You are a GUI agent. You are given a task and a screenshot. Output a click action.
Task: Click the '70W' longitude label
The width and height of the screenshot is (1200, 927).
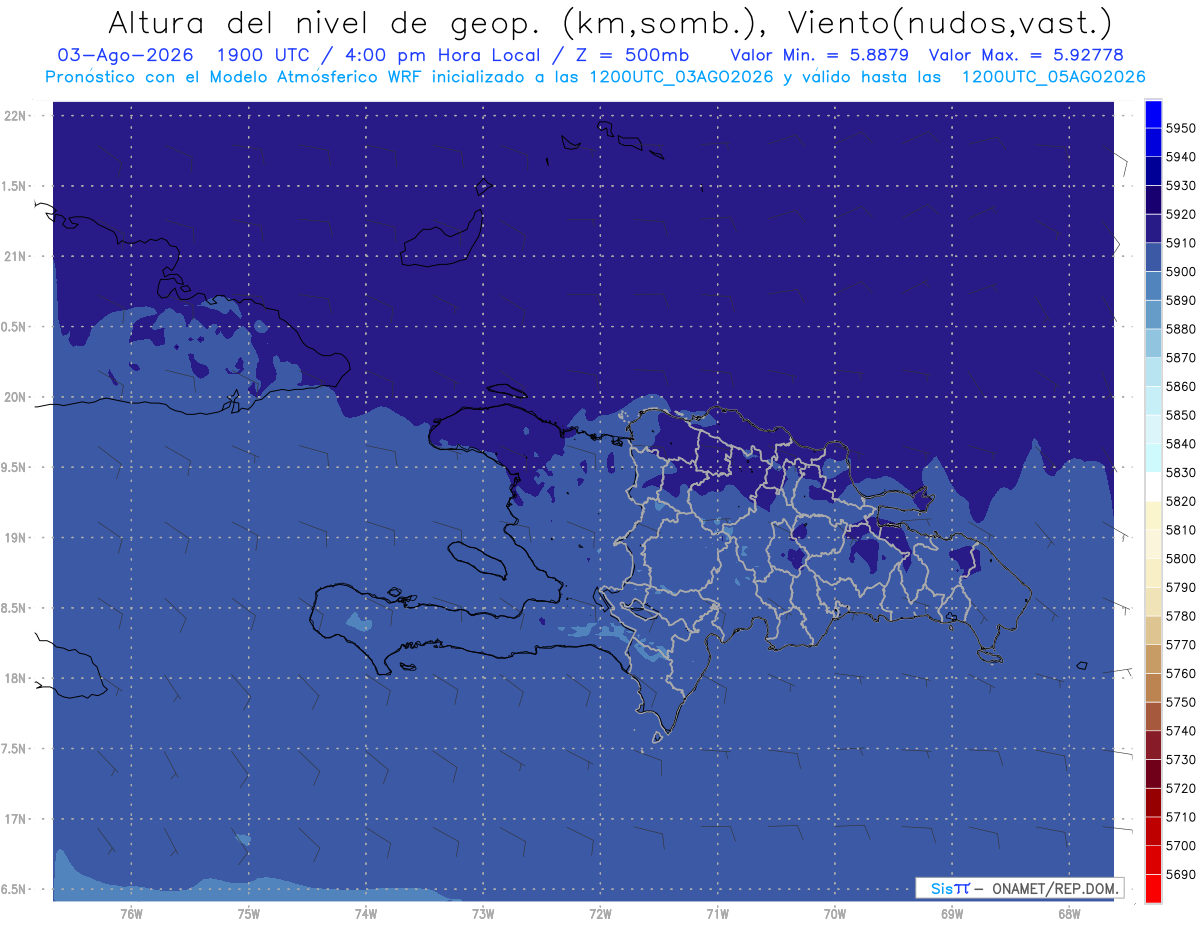(x=835, y=913)
